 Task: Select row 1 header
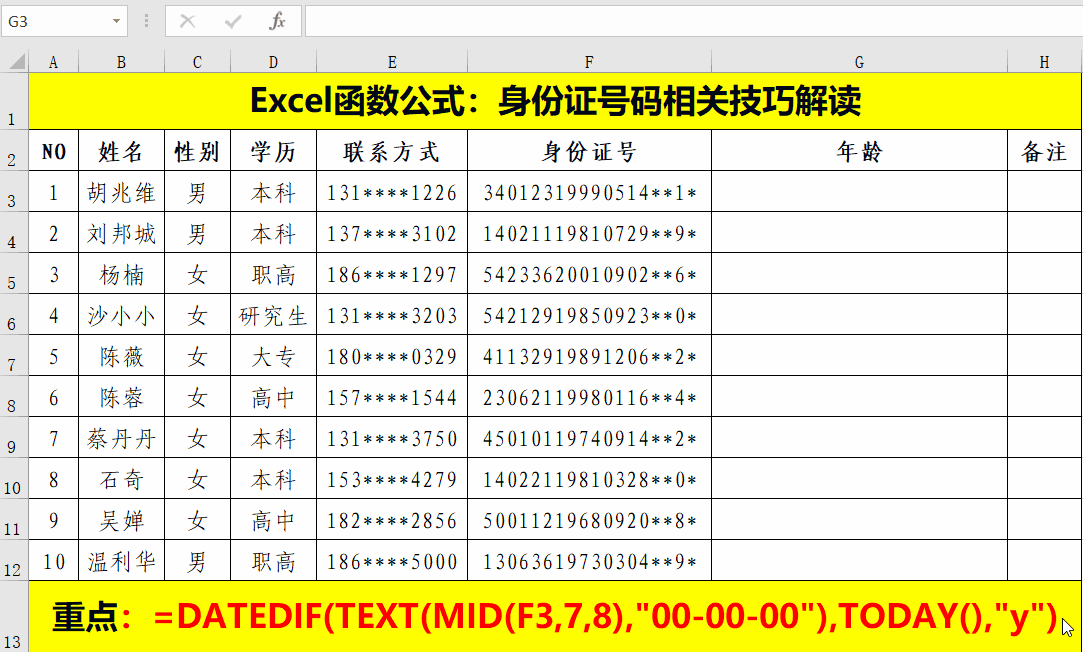coord(14,102)
